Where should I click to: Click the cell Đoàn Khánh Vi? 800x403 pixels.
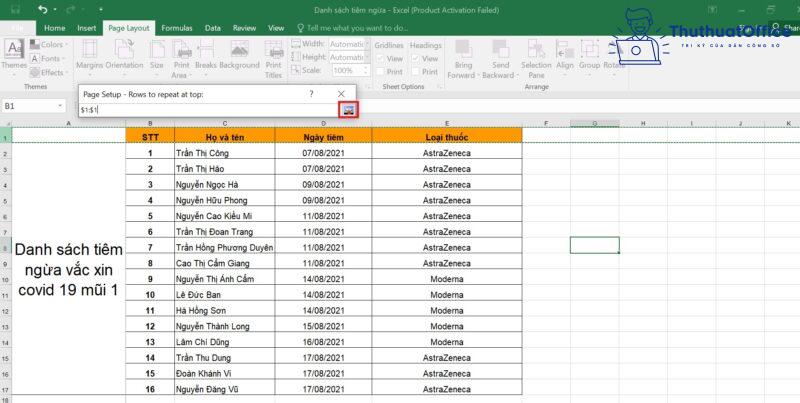[x=224, y=373]
